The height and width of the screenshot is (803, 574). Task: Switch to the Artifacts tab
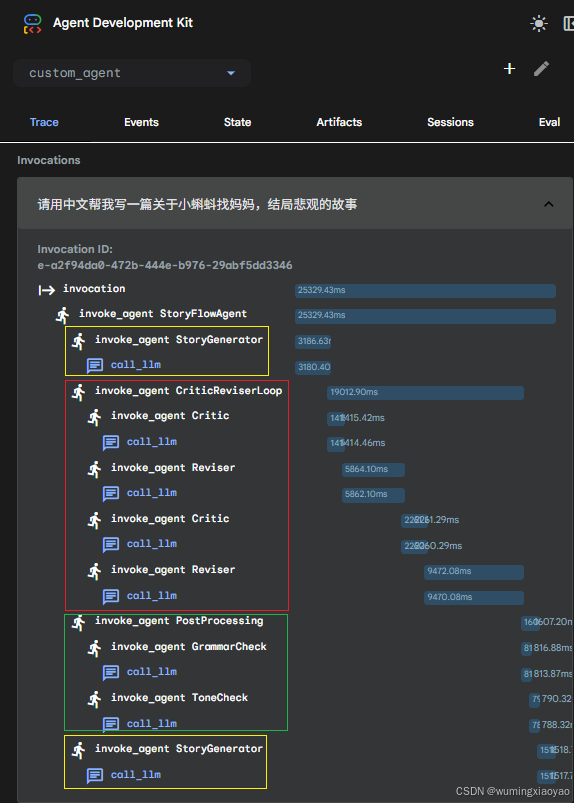point(339,122)
